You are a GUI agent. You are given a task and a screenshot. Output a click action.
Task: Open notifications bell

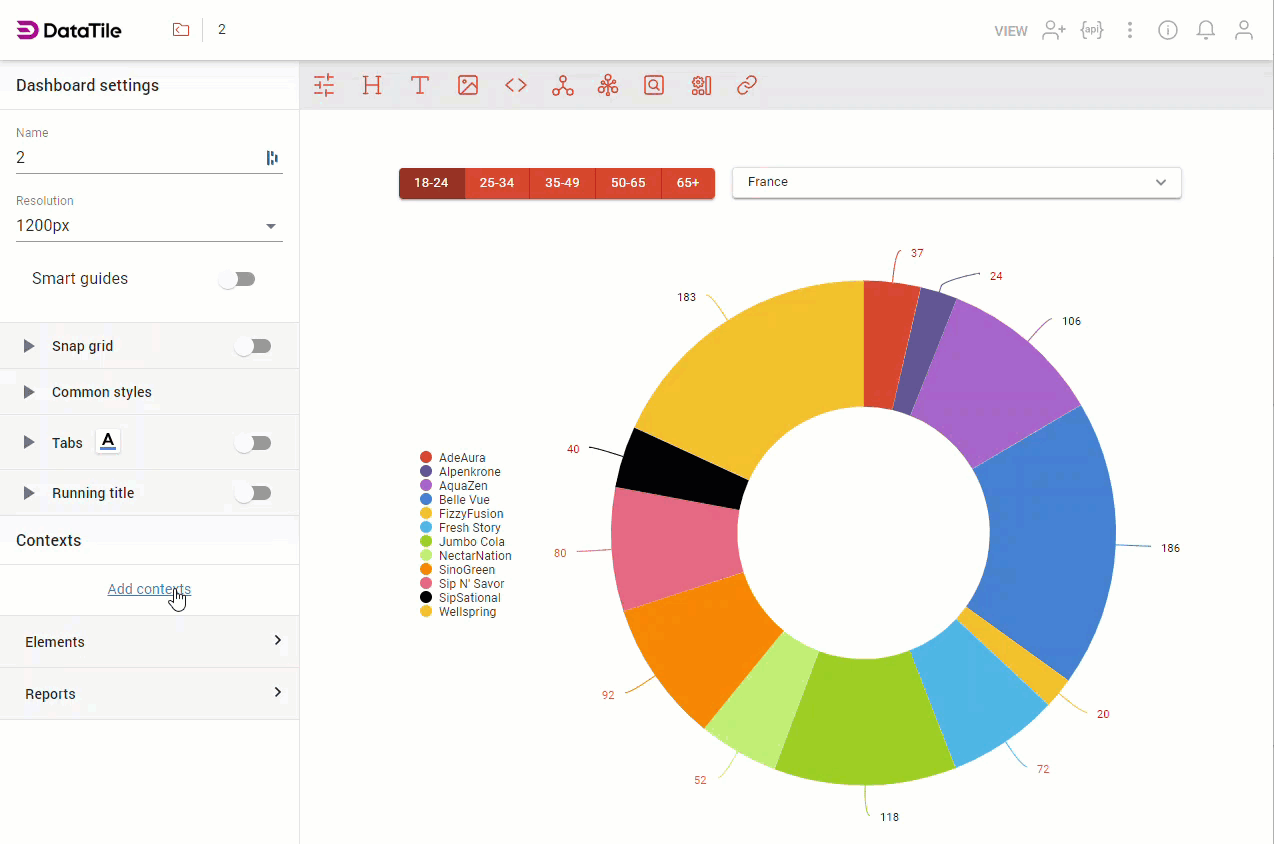pyautogui.click(x=1206, y=30)
